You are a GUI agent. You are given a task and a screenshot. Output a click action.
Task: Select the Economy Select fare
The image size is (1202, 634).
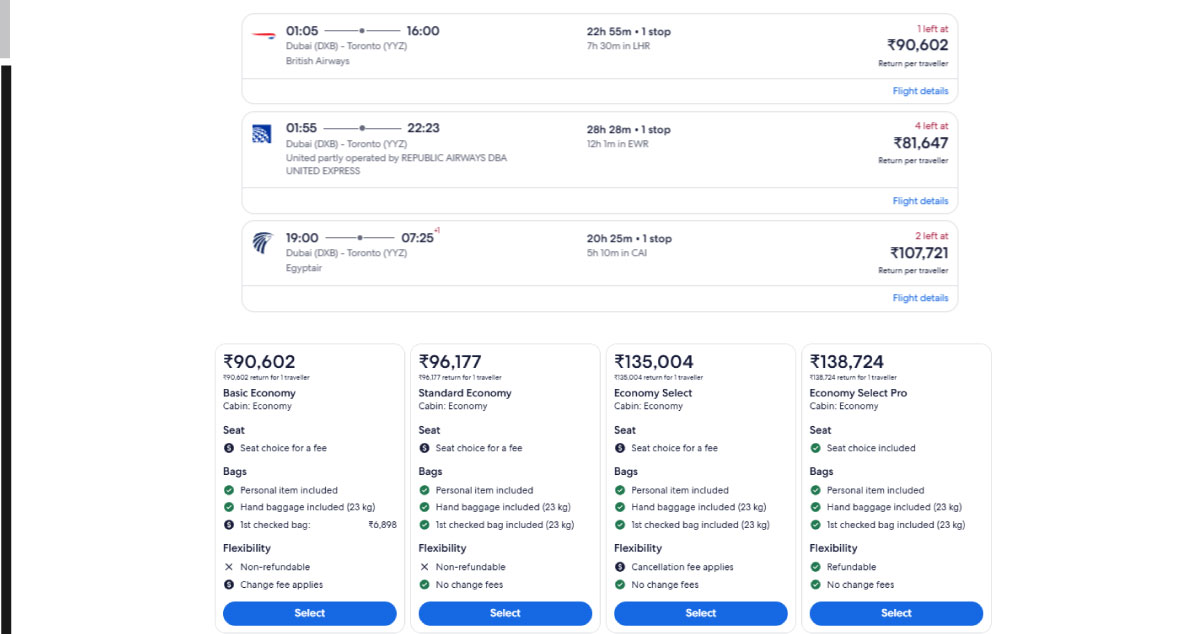coord(700,613)
